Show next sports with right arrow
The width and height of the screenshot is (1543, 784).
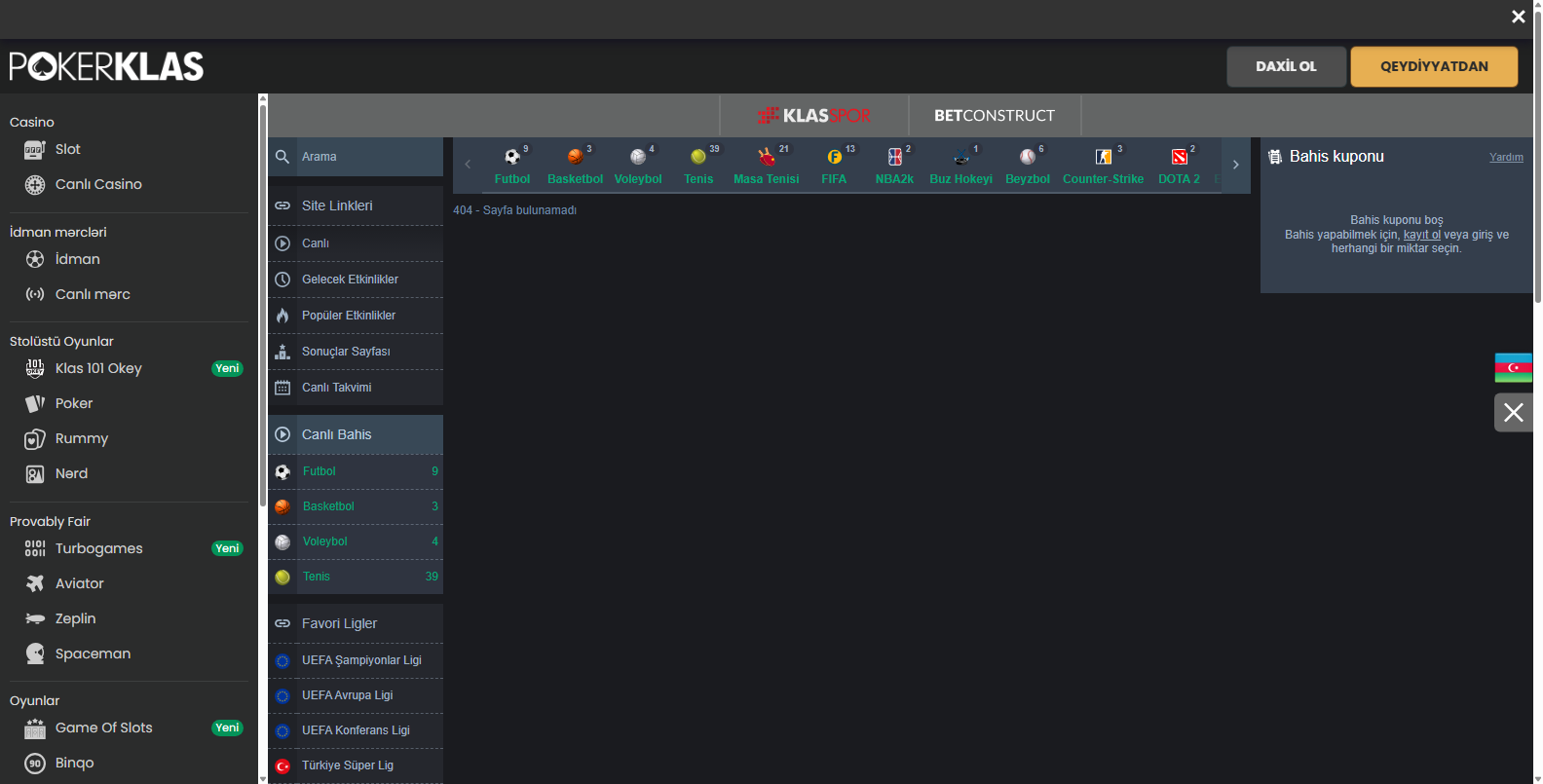point(1236,165)
